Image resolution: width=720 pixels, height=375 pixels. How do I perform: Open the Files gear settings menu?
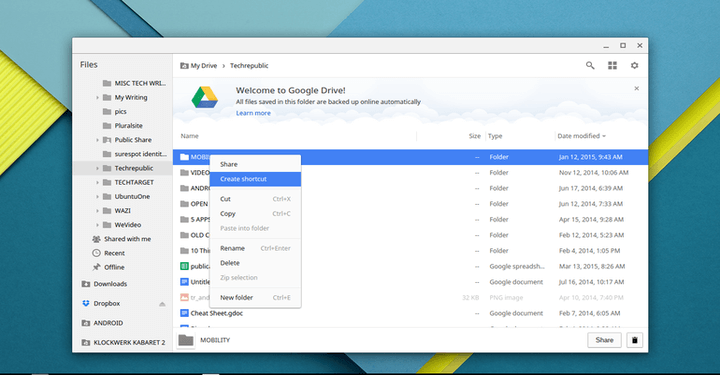[635, 66]
